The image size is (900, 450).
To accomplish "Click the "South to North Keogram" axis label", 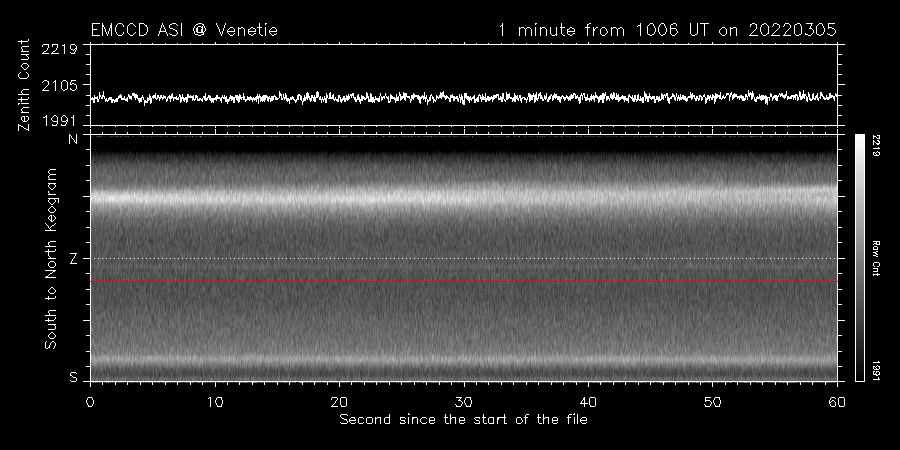I will coord(51,258).
